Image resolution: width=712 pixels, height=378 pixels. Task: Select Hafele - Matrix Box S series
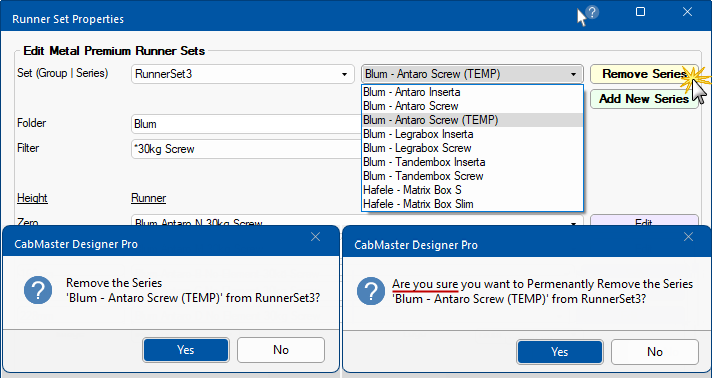[x=472, y=190]
